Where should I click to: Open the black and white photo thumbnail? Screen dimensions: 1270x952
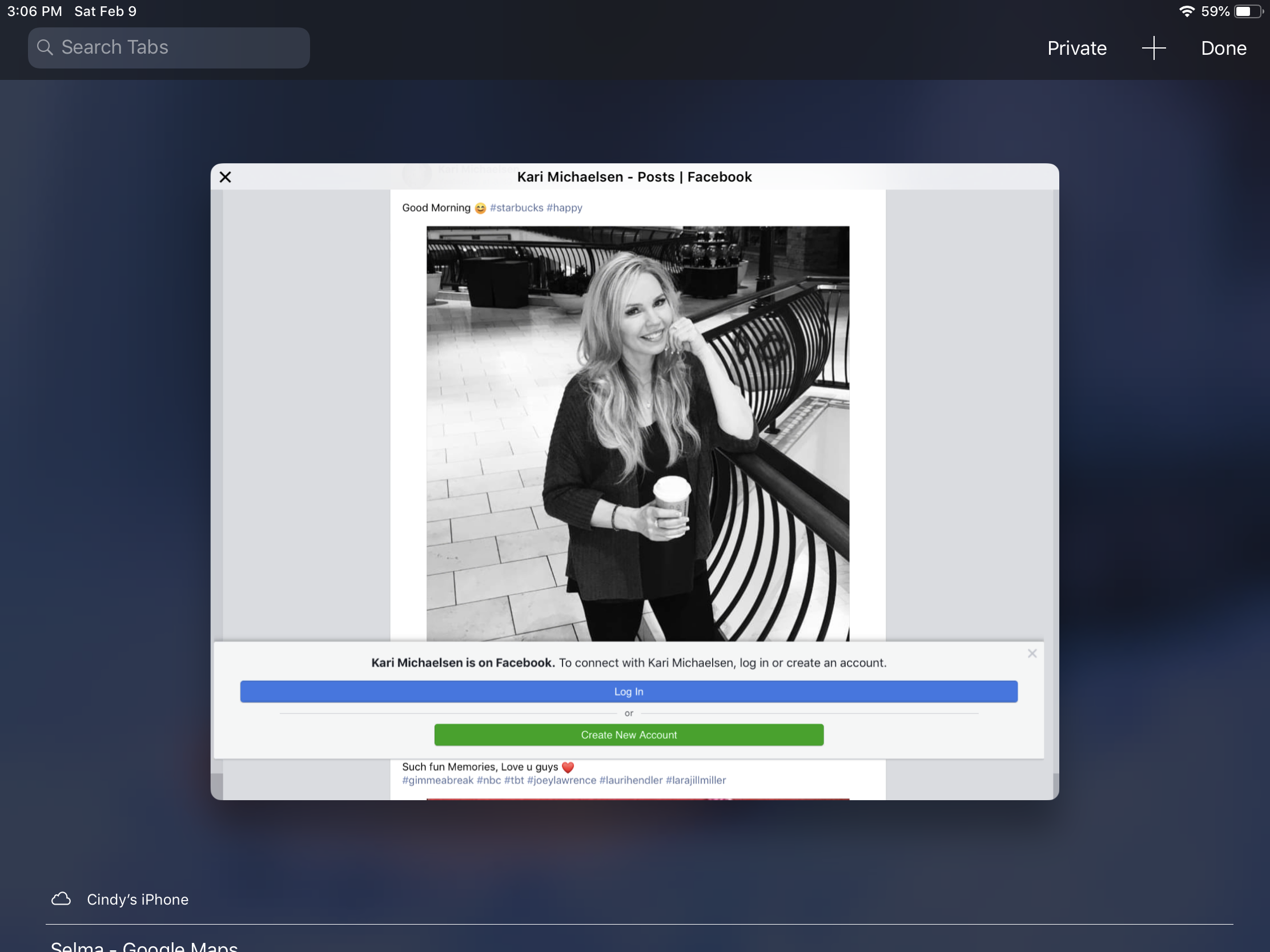pyautogui.click(x=637, y=433)
